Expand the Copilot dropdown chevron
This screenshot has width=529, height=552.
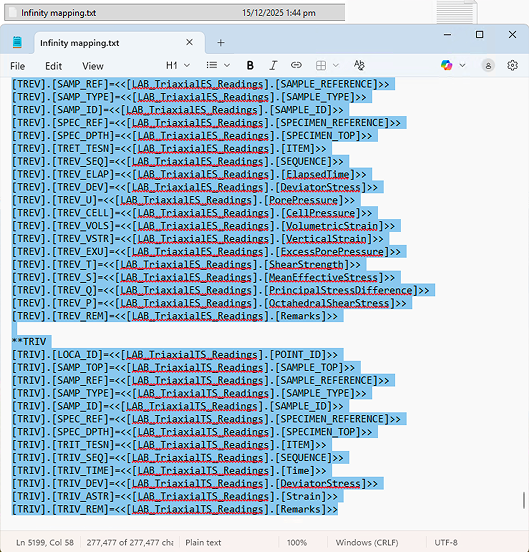462,65
